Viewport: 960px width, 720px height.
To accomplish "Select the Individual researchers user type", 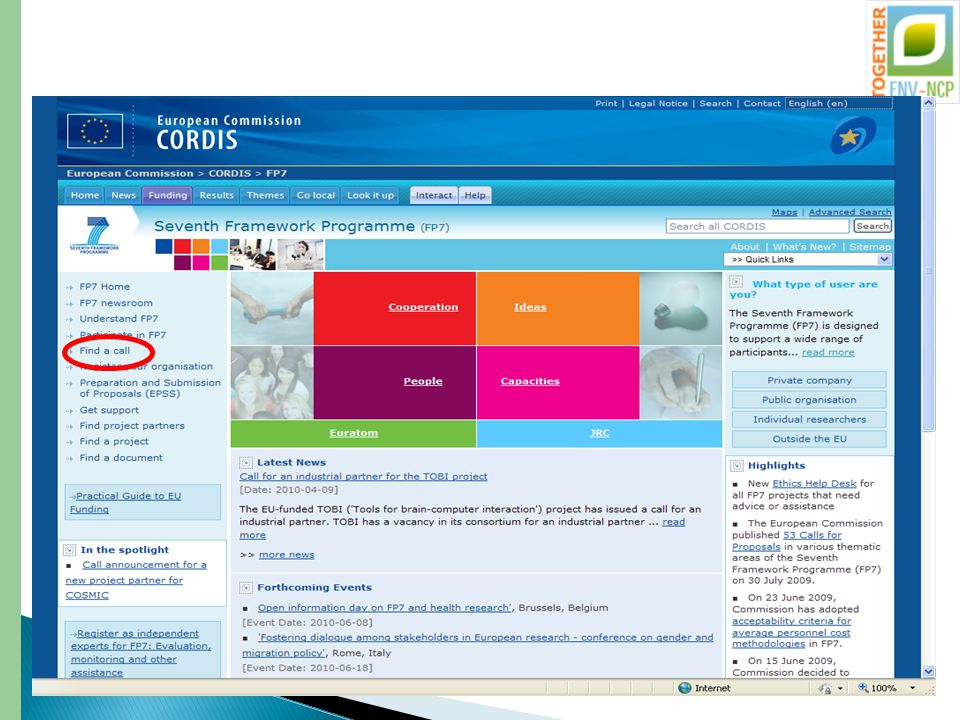I will click(809, 419).
